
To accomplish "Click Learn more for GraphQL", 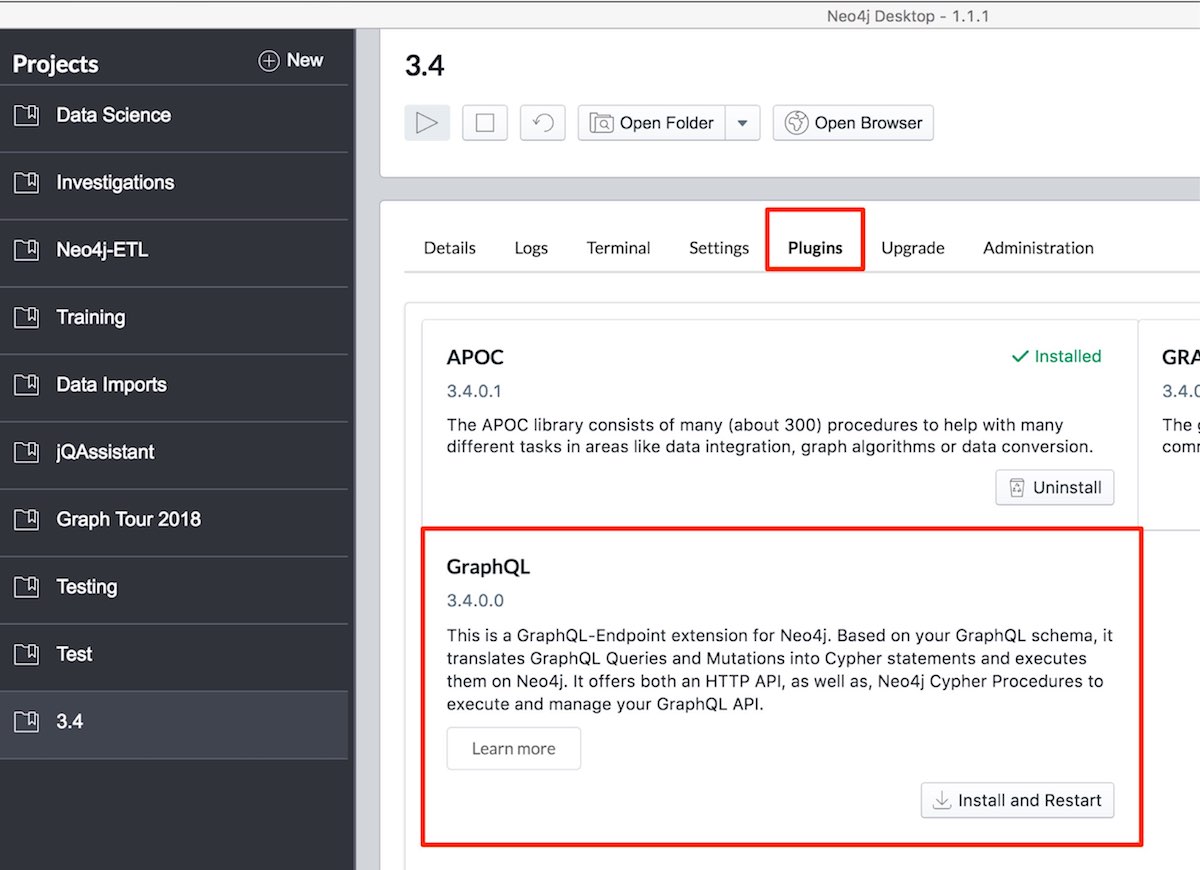I will pos(514,749).
